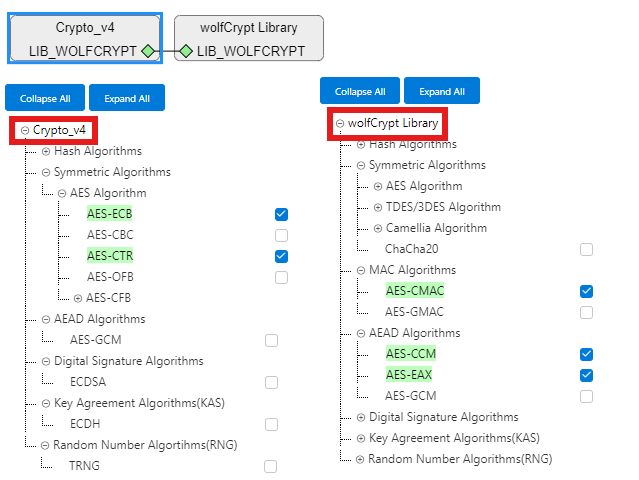This screenshot has height=480, width=639.
Task: Click Collapse All above wolfCrypt Library tree
Action: (x=360, y=91)
